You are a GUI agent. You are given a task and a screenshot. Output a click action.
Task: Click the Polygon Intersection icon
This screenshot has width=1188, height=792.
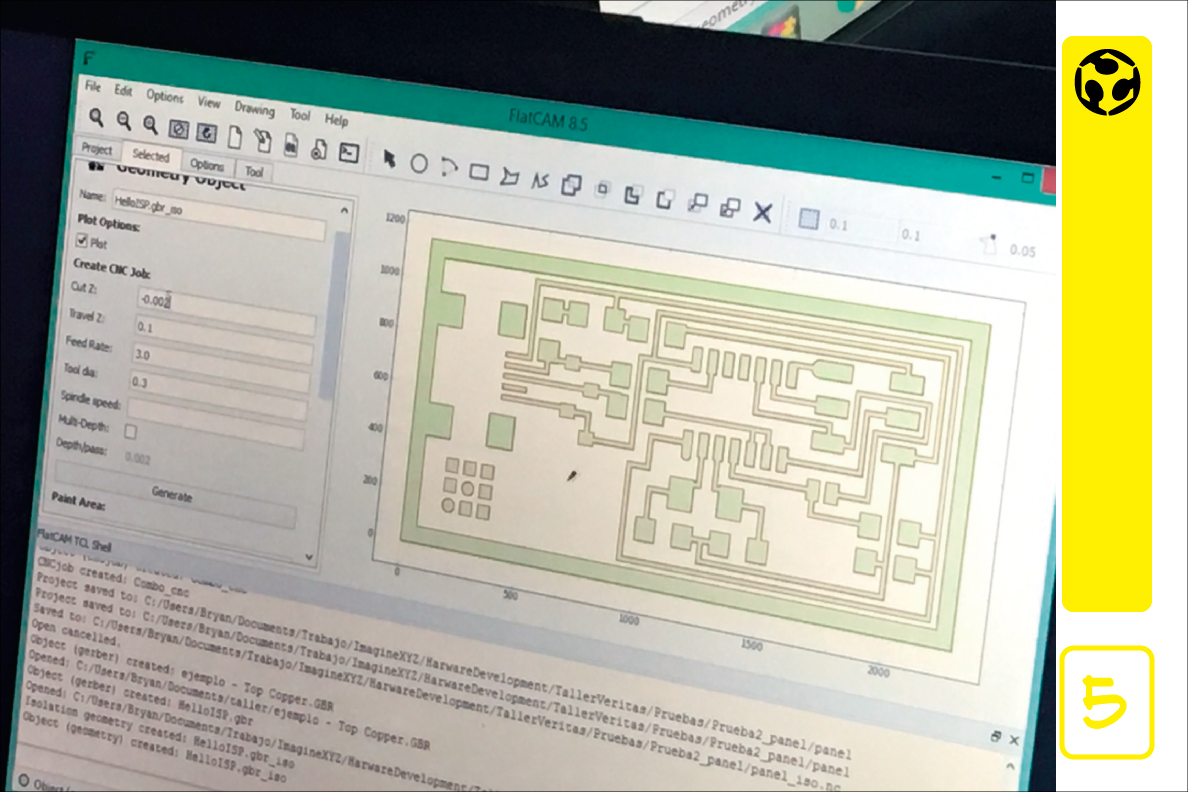(x=602, y=189)
